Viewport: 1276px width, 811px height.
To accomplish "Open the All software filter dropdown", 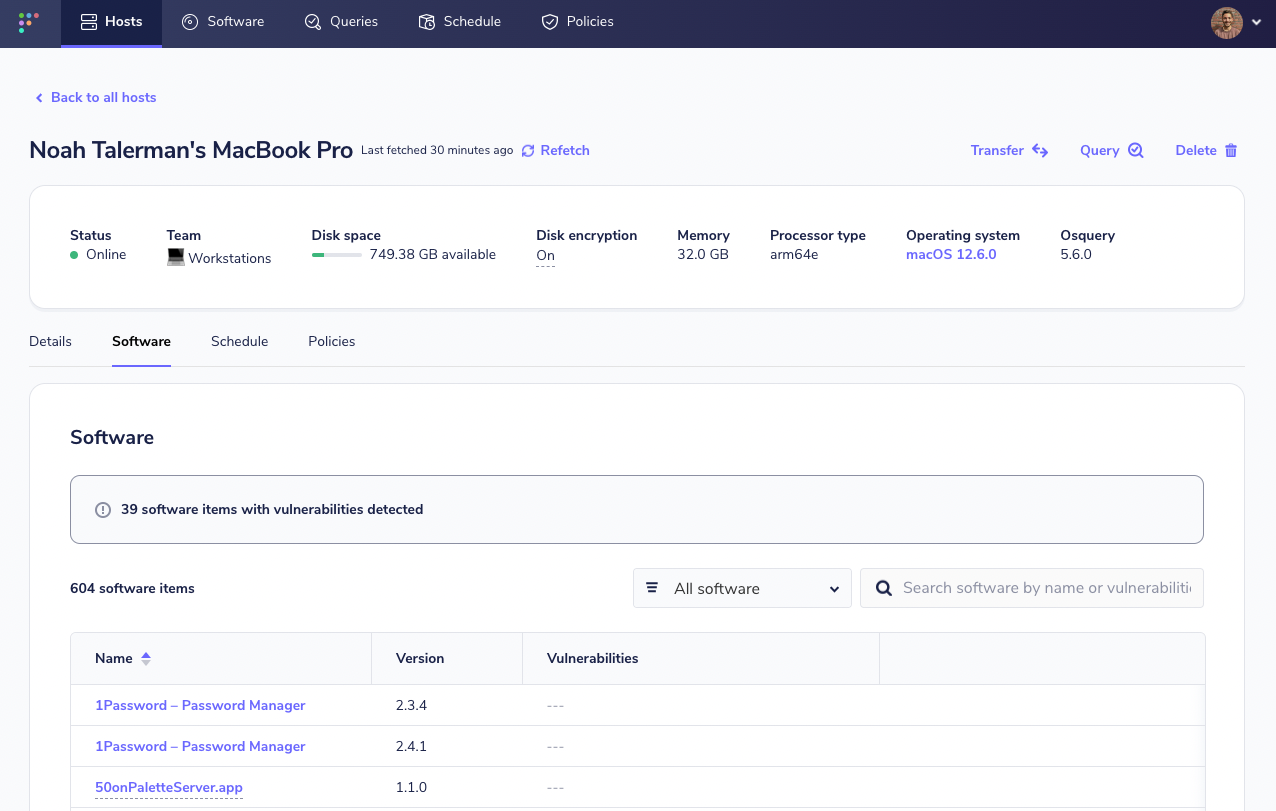I will (x=742, y=588).
